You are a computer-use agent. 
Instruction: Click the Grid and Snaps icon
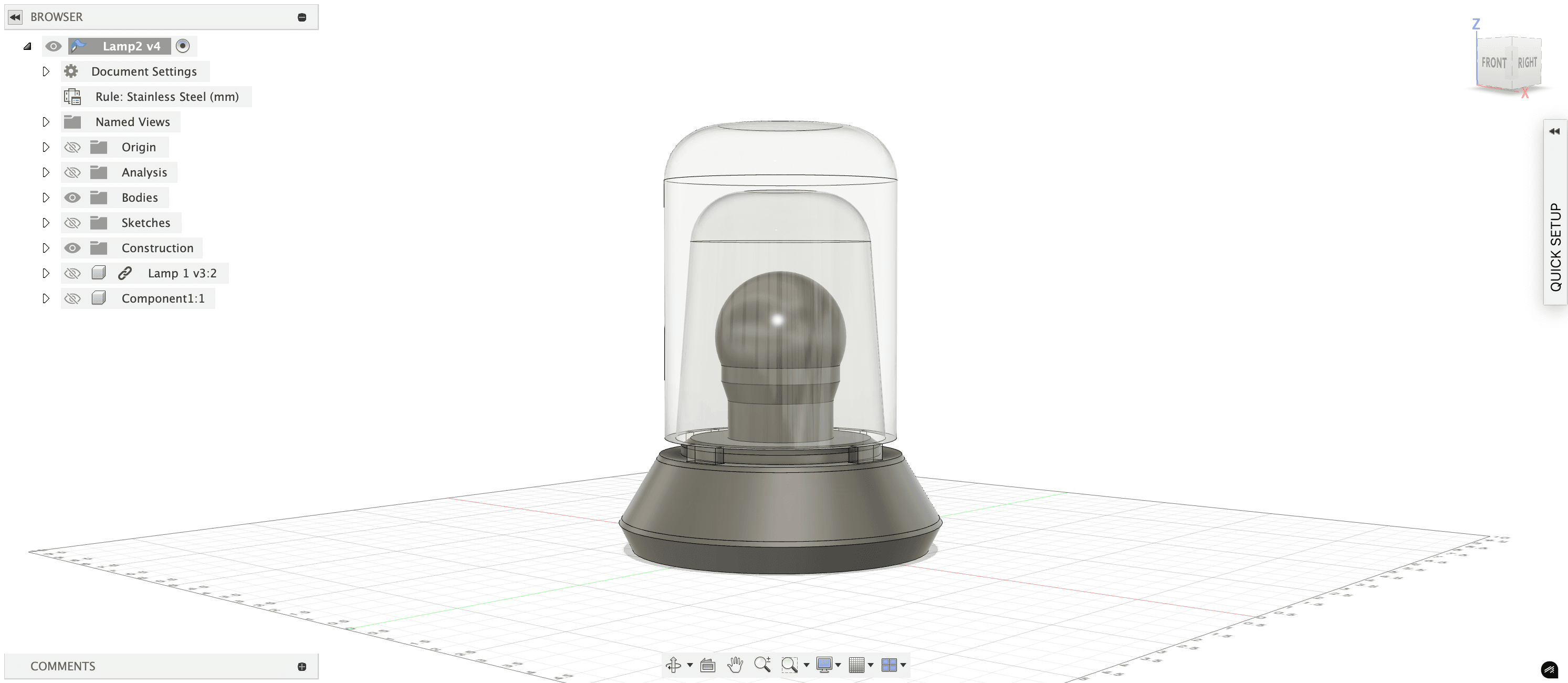coord(856,665)
